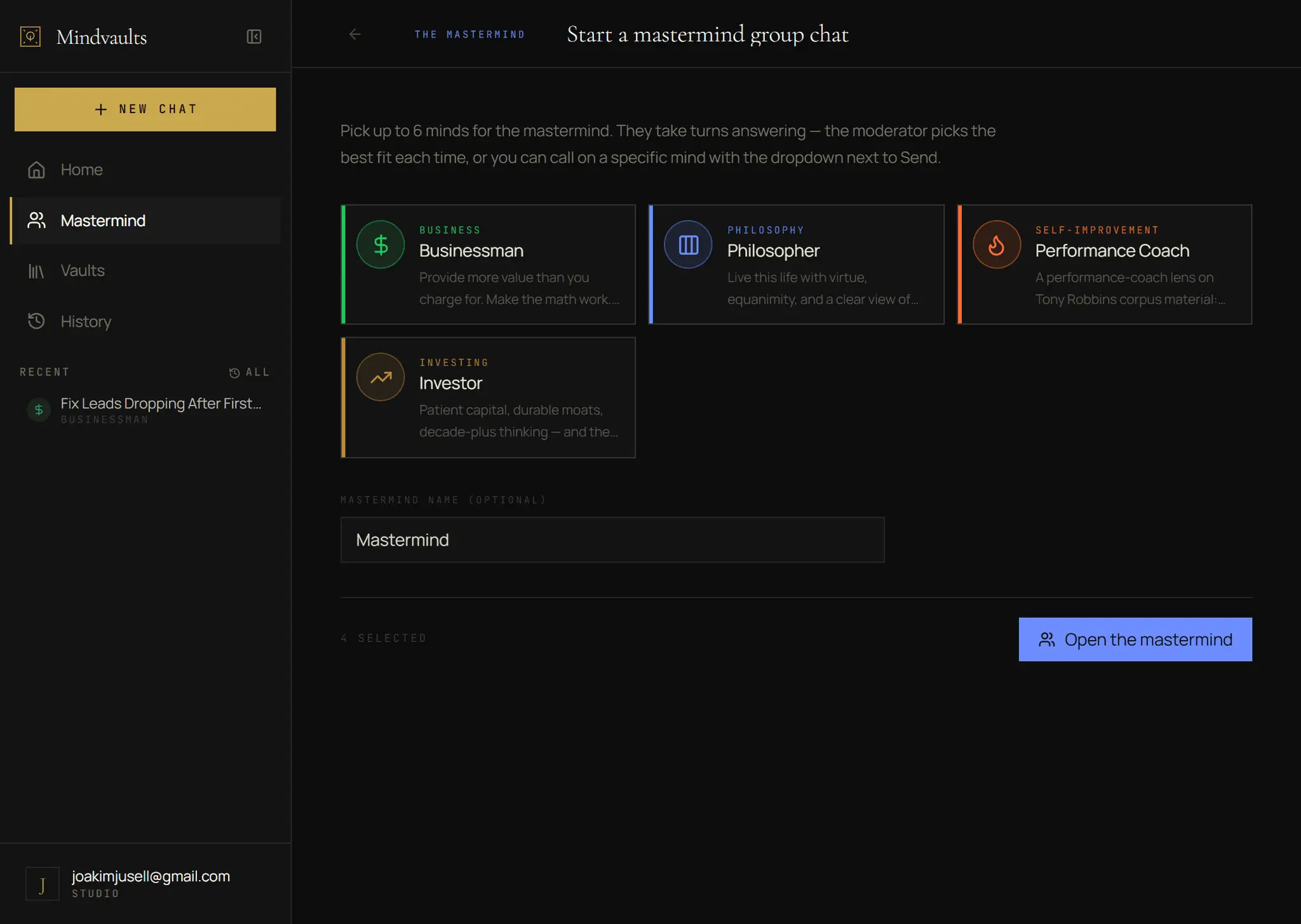Click the Investor trending arrow icon
Image resolution: width=1301 pixels, height=924 pixels.
point(381,377)
